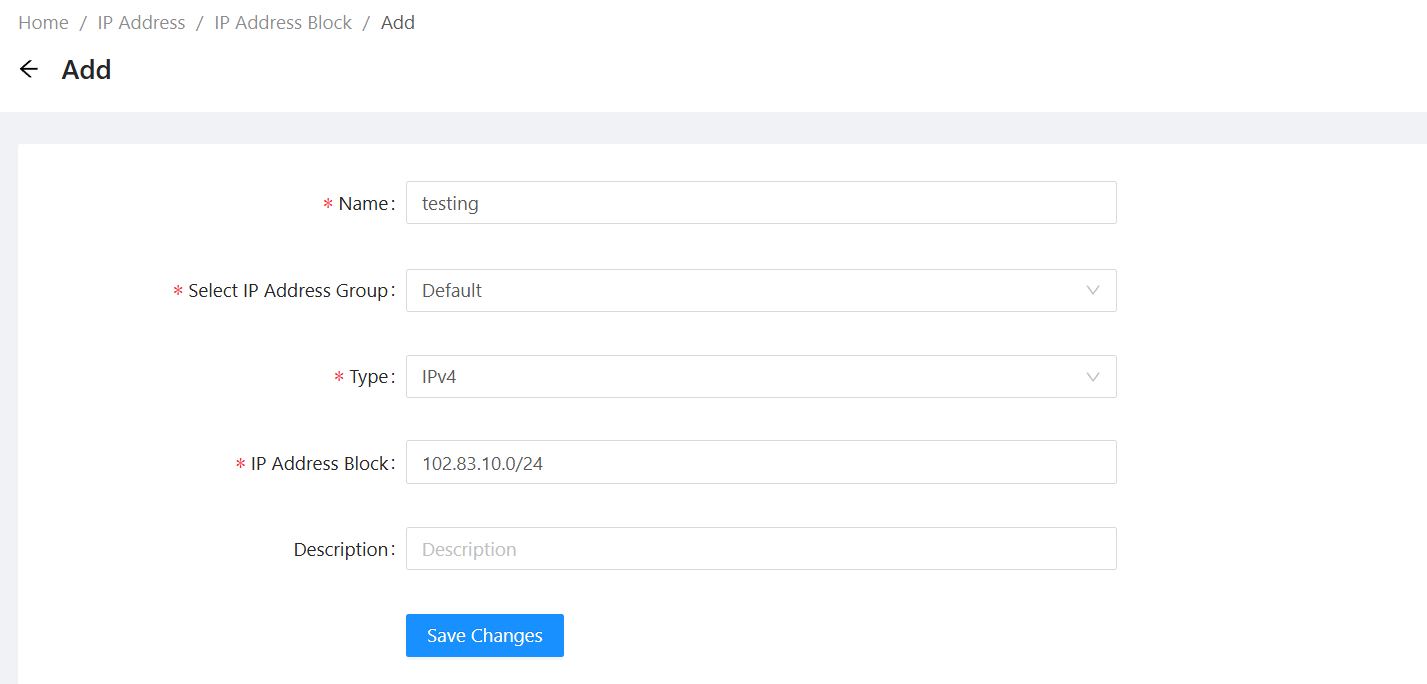Click the red asterisk beside Name label
This screenshot has height=684, width=1427.
[328, 204]
